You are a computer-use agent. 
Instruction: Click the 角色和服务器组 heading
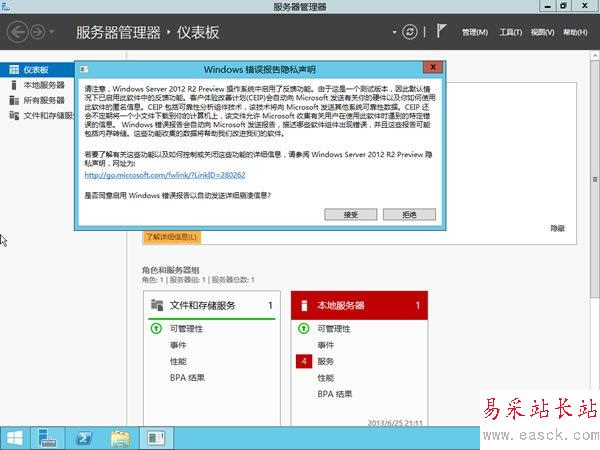pyautogui.click(x=171, y=270)
